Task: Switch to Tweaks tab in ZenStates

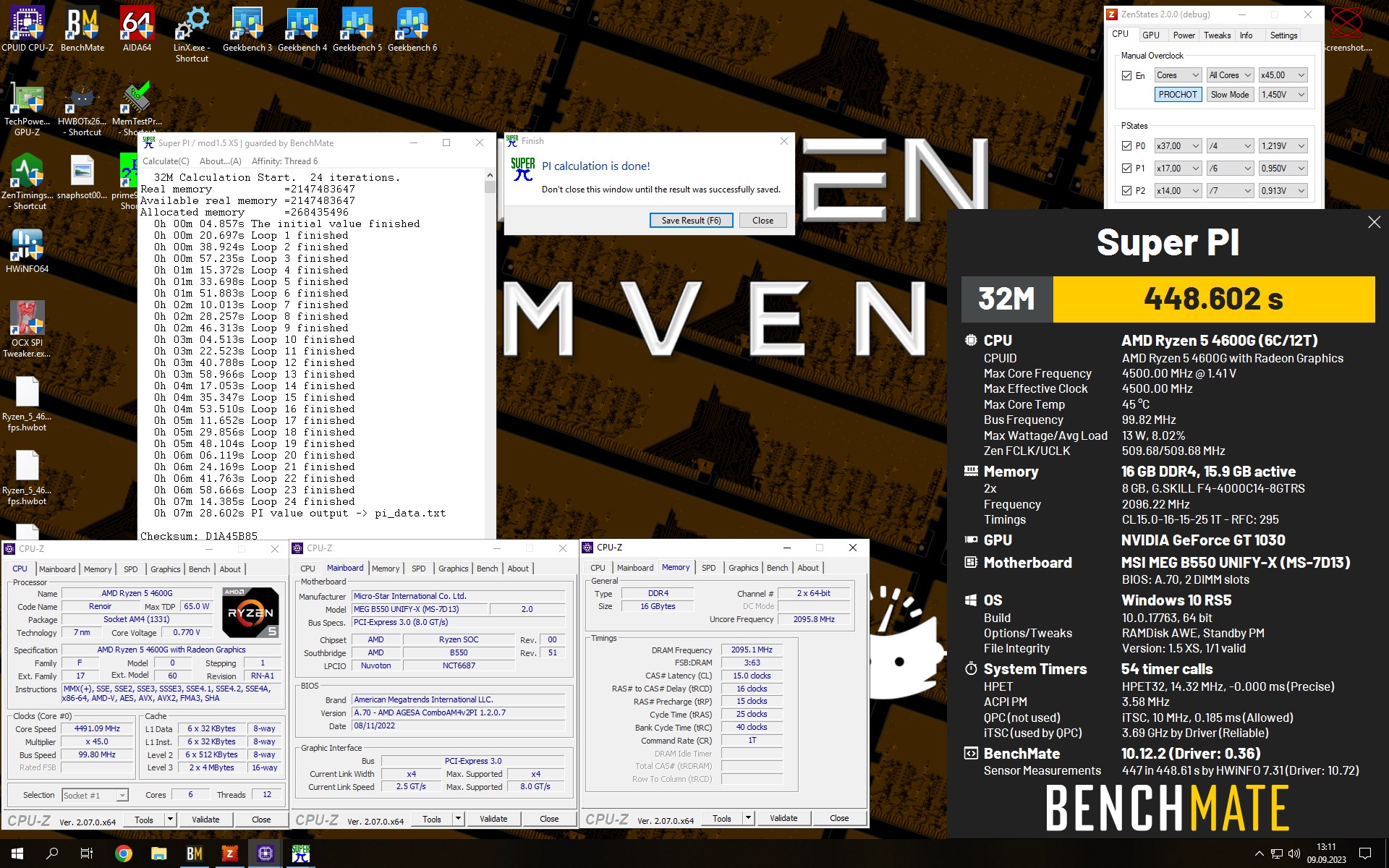Action: 1217,35
